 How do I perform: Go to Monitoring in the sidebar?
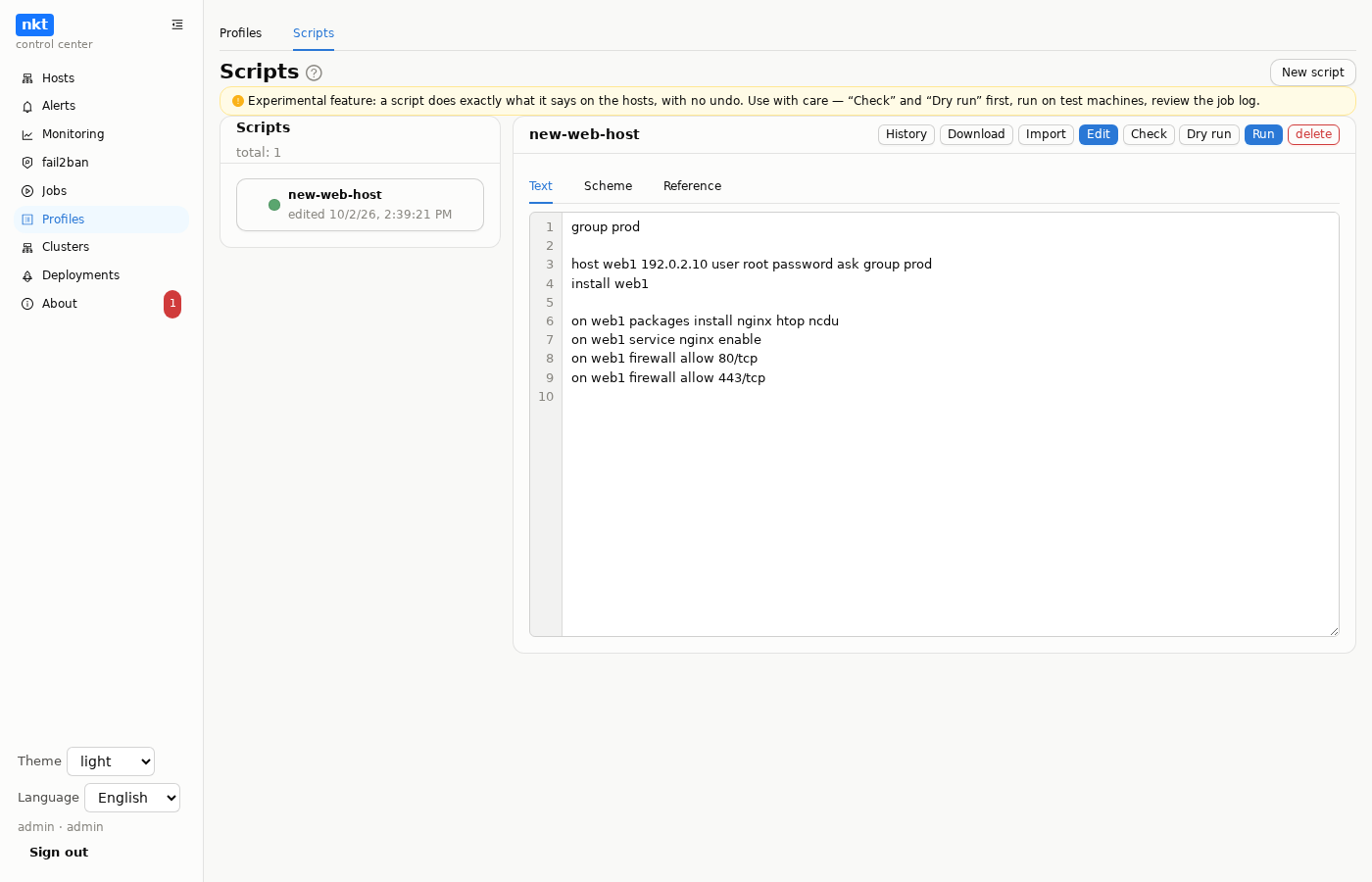[102, 134]
